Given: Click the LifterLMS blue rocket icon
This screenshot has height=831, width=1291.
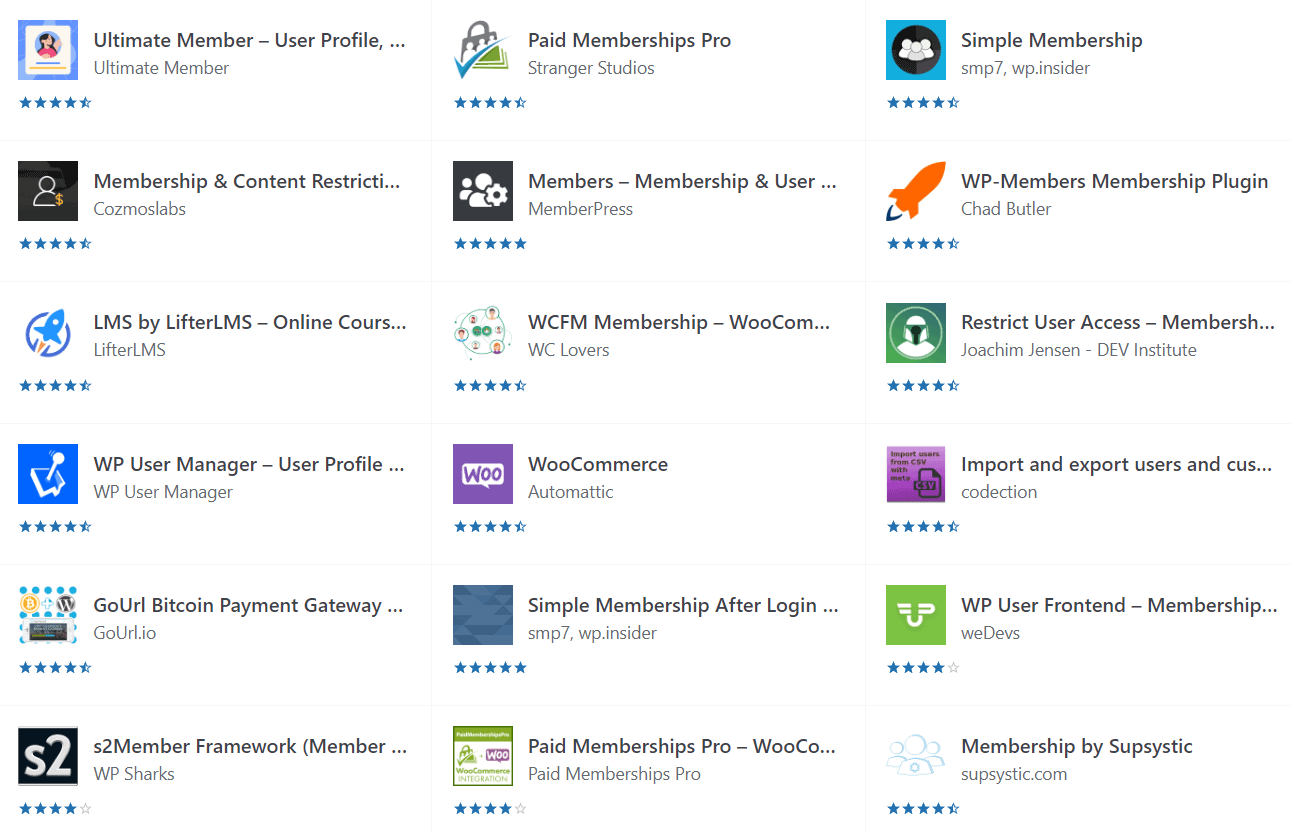Looking at the screenshot, I should pos(48,332).
